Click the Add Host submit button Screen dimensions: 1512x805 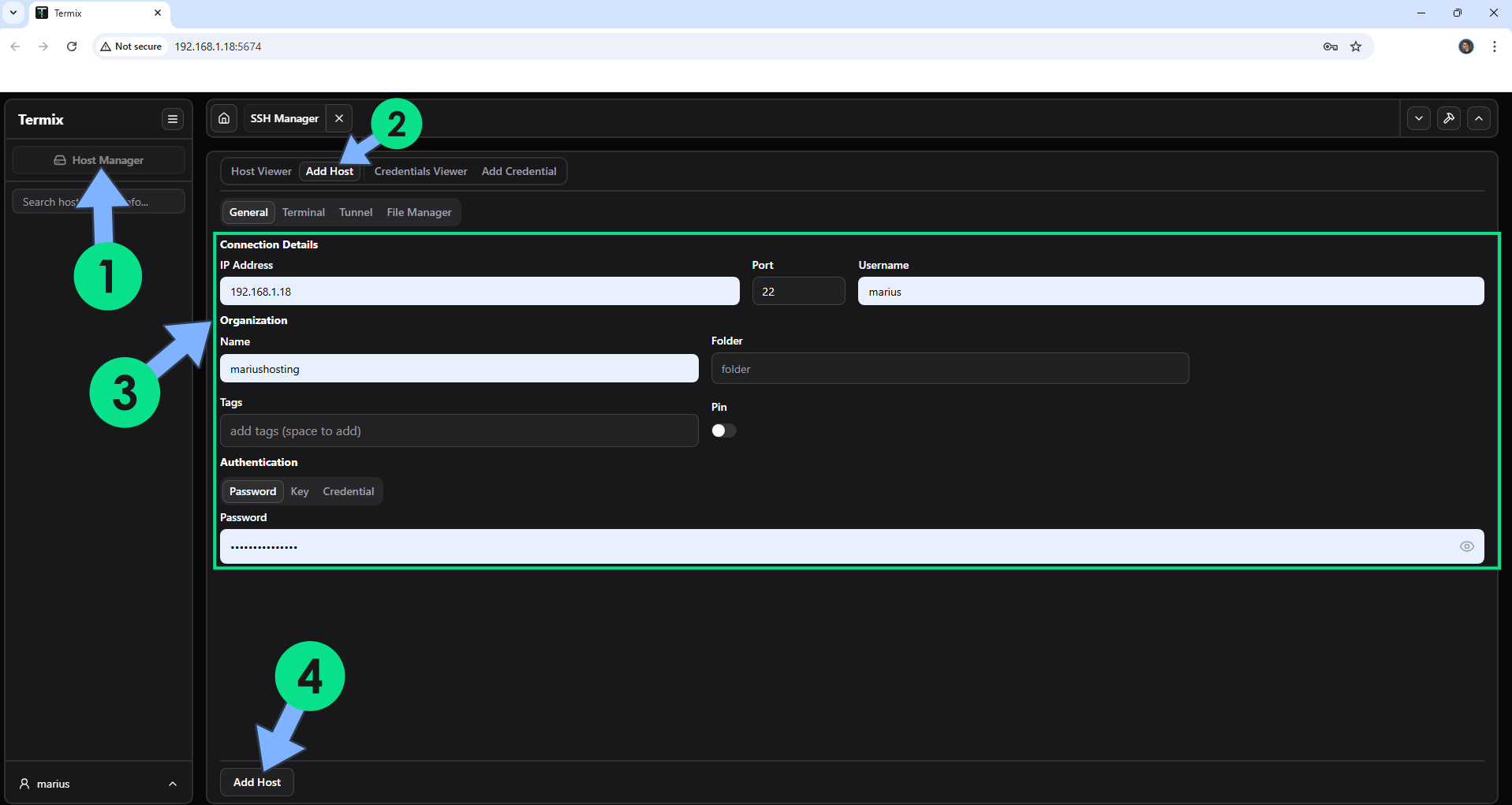point(256,782)
